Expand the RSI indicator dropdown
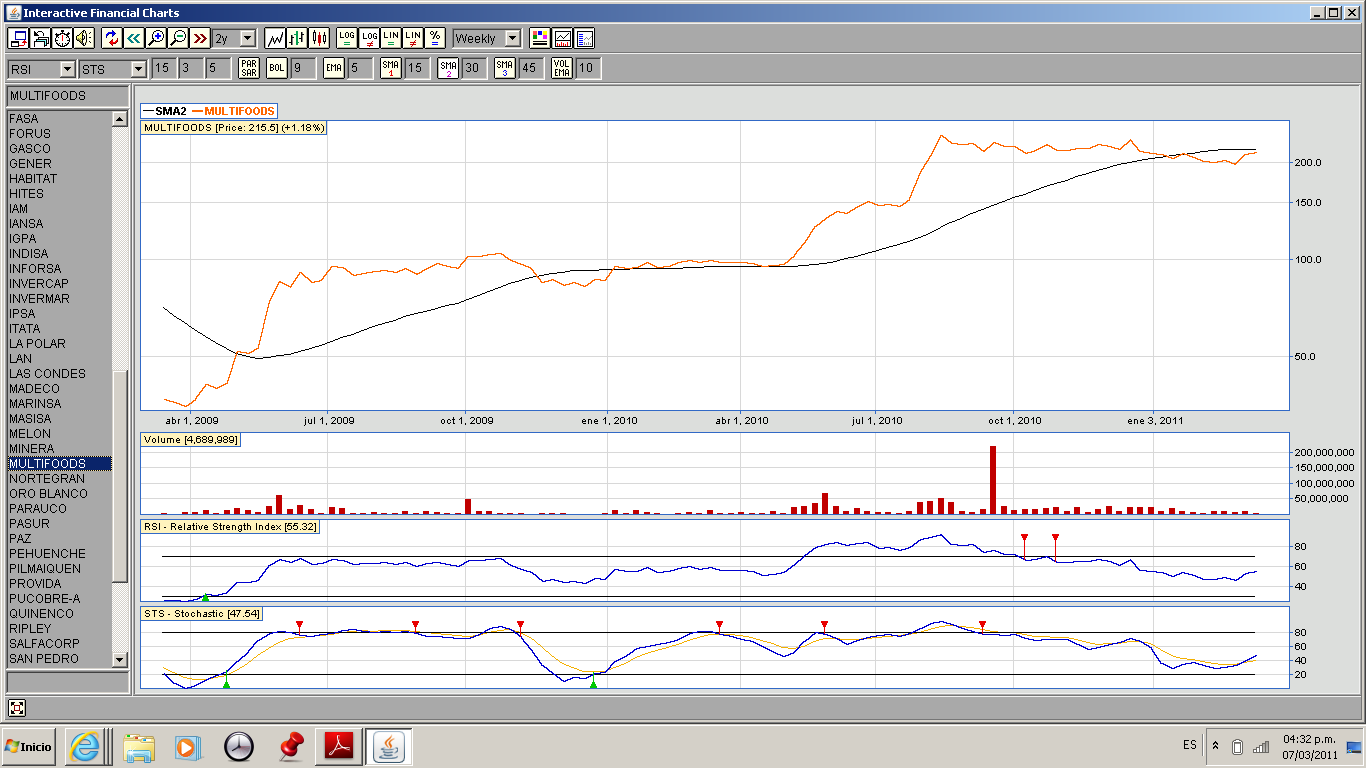1366x768 pixels. click(67, 69)
